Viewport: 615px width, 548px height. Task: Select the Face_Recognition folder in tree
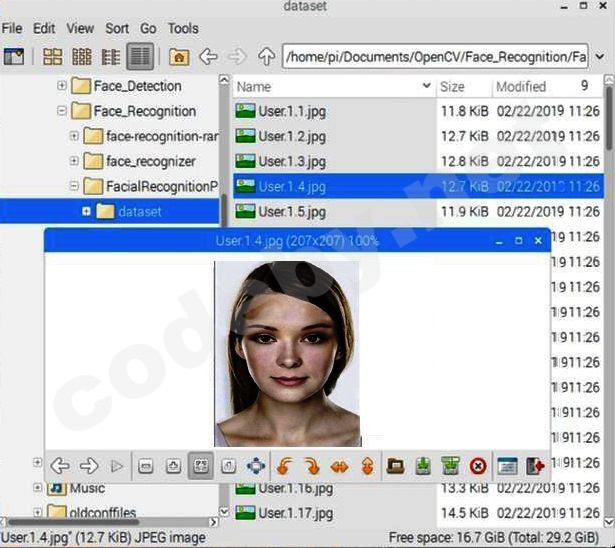pyautogui.click(x=145, y=111)
